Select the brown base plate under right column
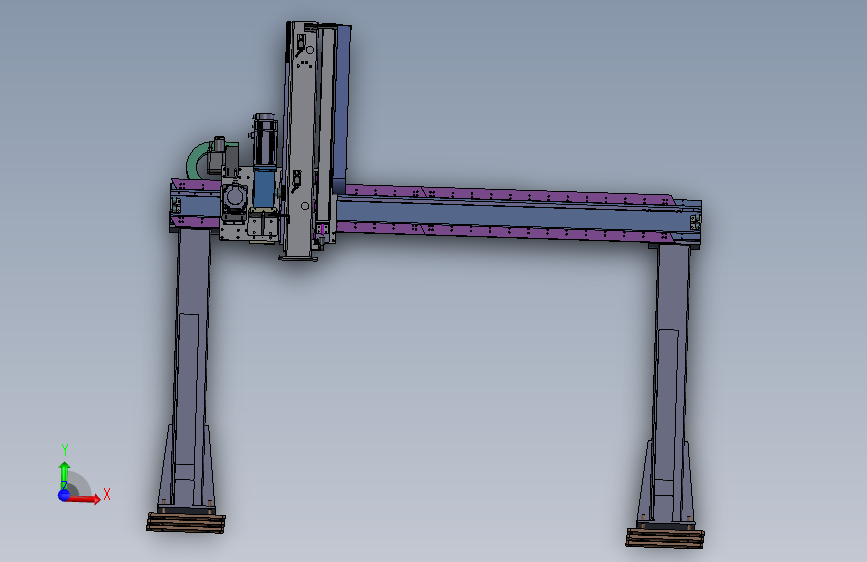The image size is (867, 562). [x=665, y=538]
